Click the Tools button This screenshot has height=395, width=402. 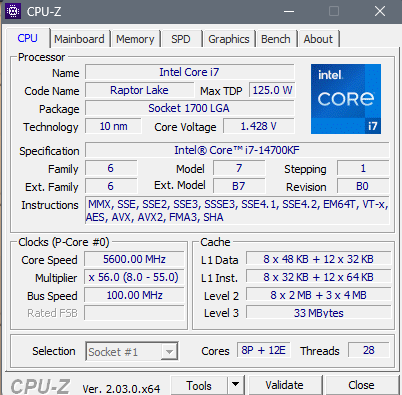(199, 385)
